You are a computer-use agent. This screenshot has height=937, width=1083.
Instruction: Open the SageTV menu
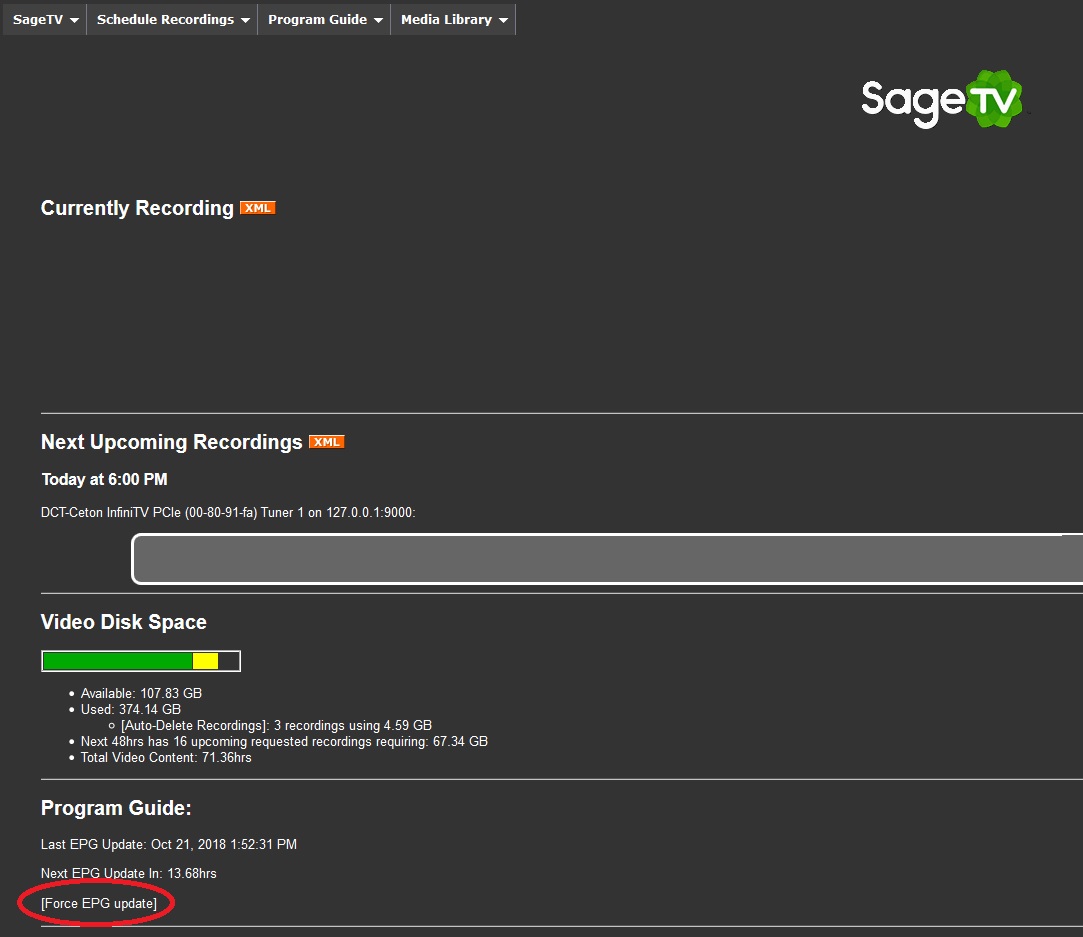click(45, 20)
